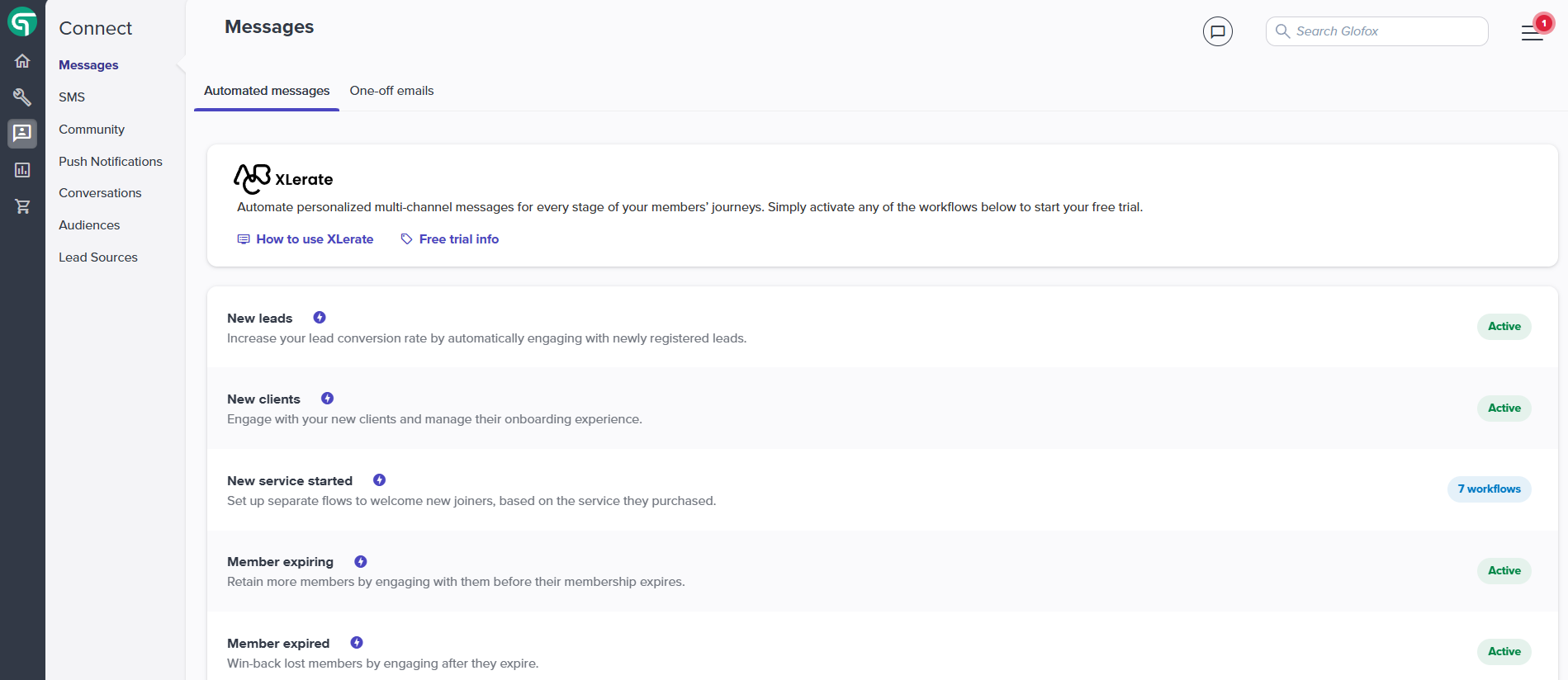The image size is (1568, 680).
Task: Switch to Automated messages tab
Action: click(267, 91)
